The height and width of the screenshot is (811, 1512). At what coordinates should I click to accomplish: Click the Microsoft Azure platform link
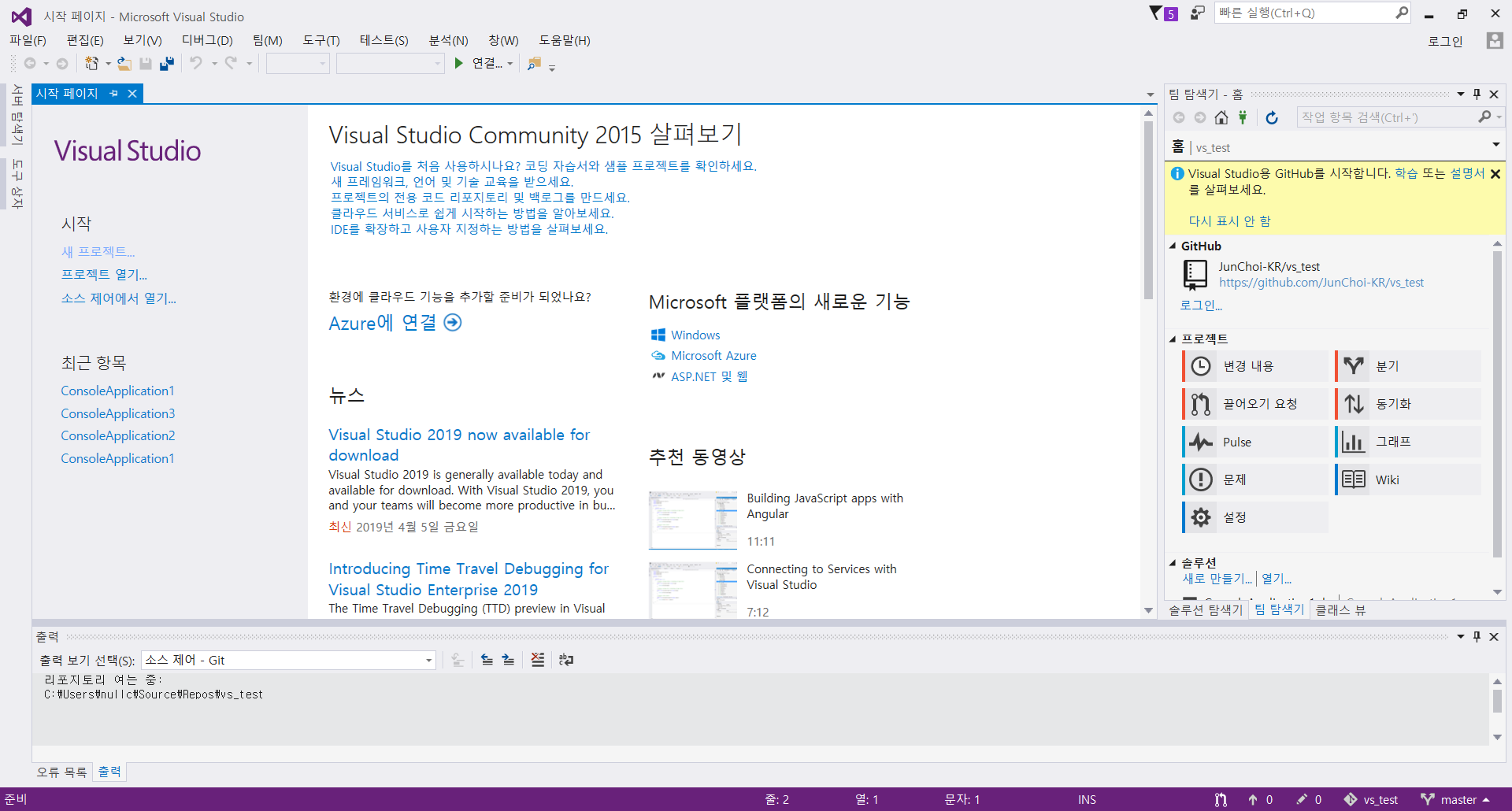coord(713,356)
